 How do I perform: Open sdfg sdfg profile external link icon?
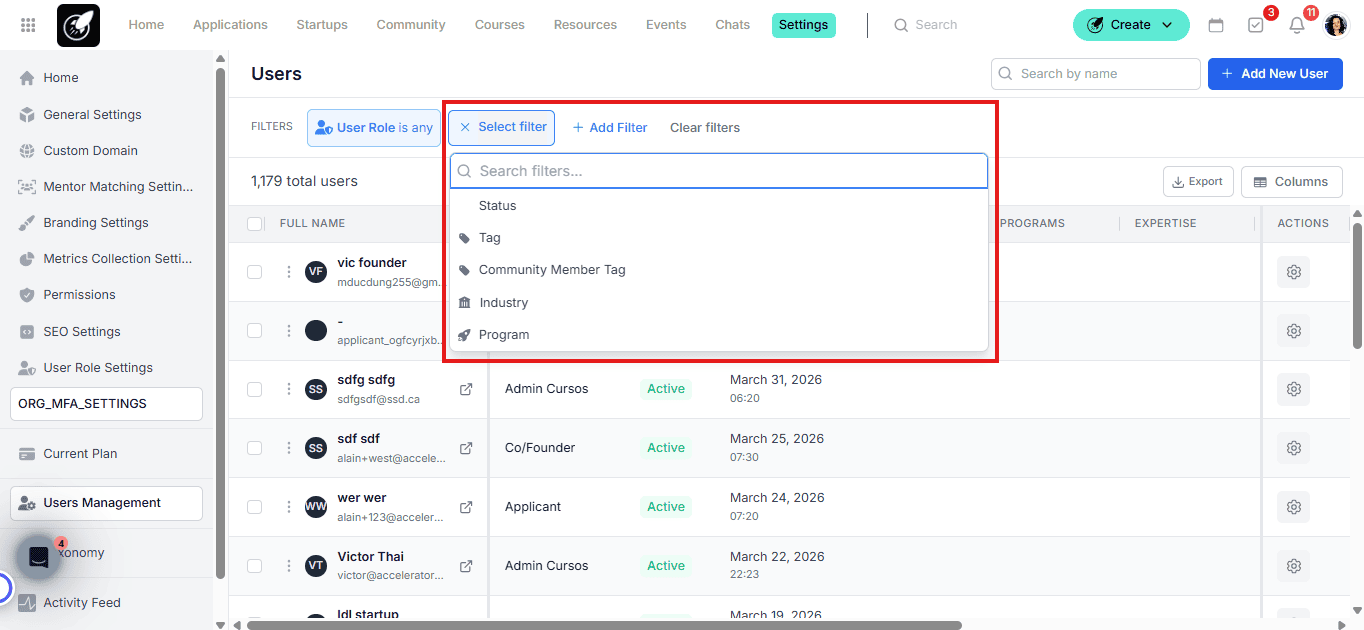(466, 389)
